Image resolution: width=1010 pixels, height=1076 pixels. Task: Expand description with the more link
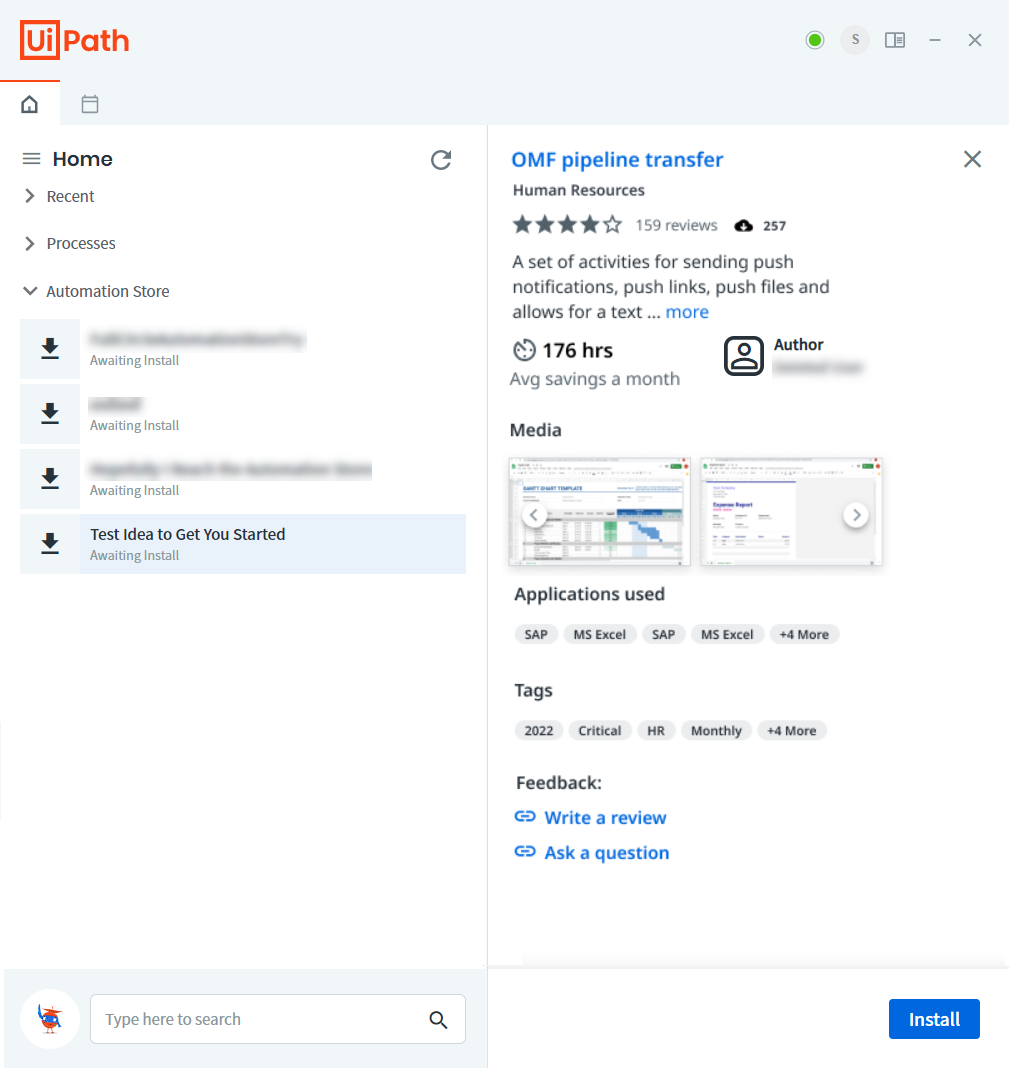tap(687, 312)
